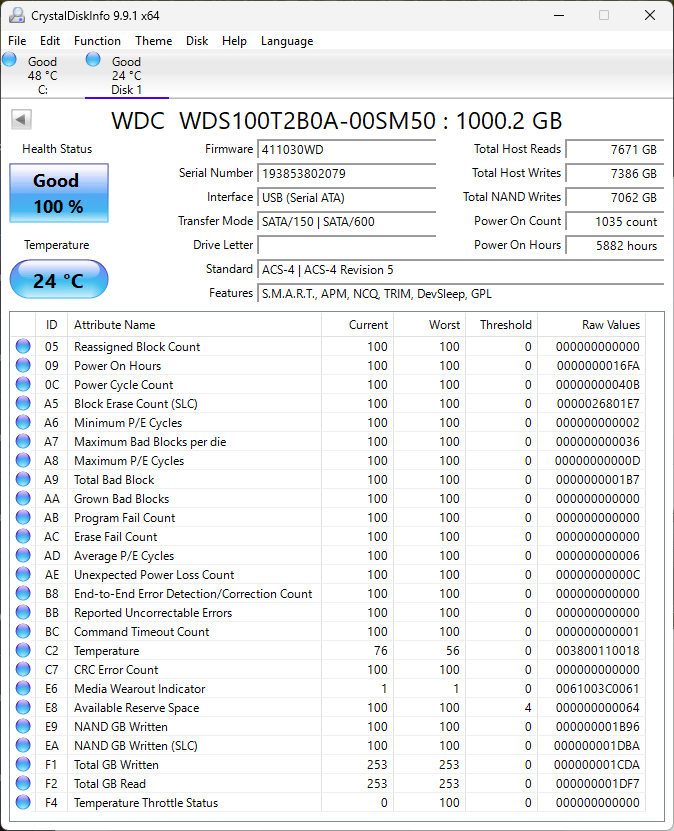This screenshot has height=831, width=674.
Task: Open the Function menu
Action: click(97, 41)
